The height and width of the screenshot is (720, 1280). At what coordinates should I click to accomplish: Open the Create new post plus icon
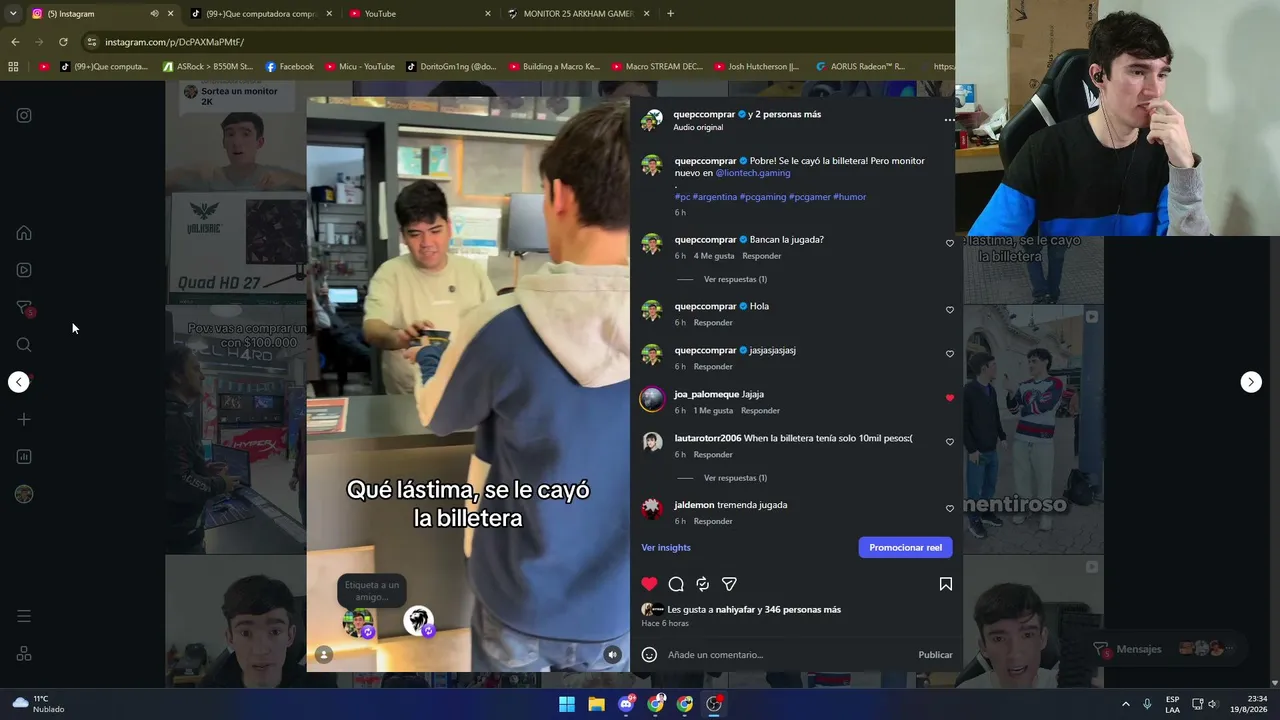click(24, 419)
